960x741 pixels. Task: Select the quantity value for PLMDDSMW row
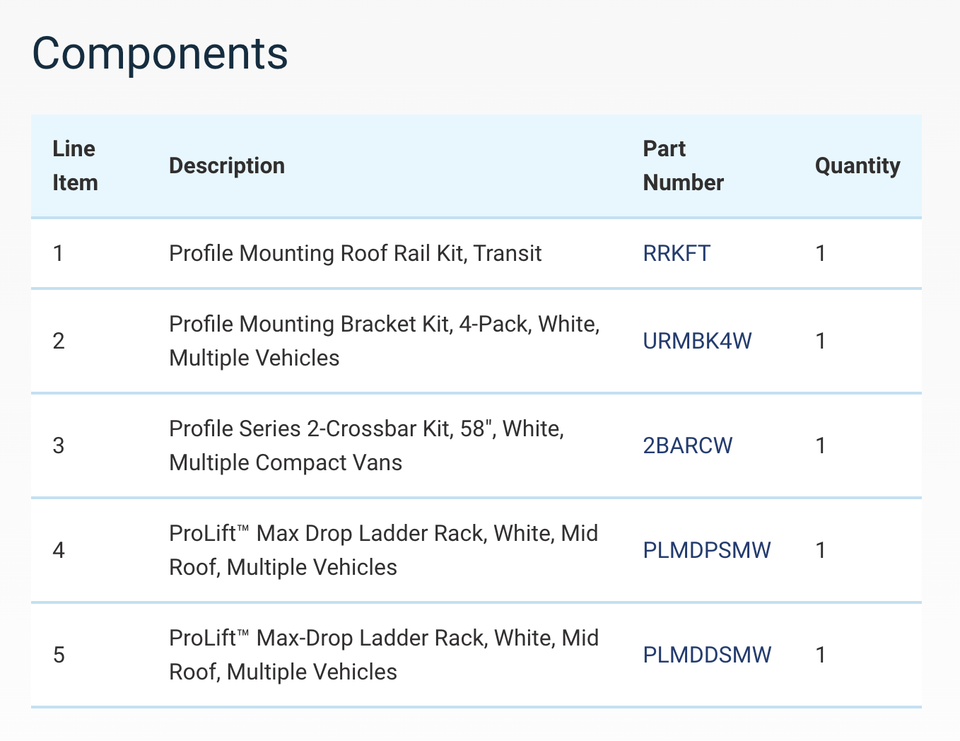click(x=821, y=655)
